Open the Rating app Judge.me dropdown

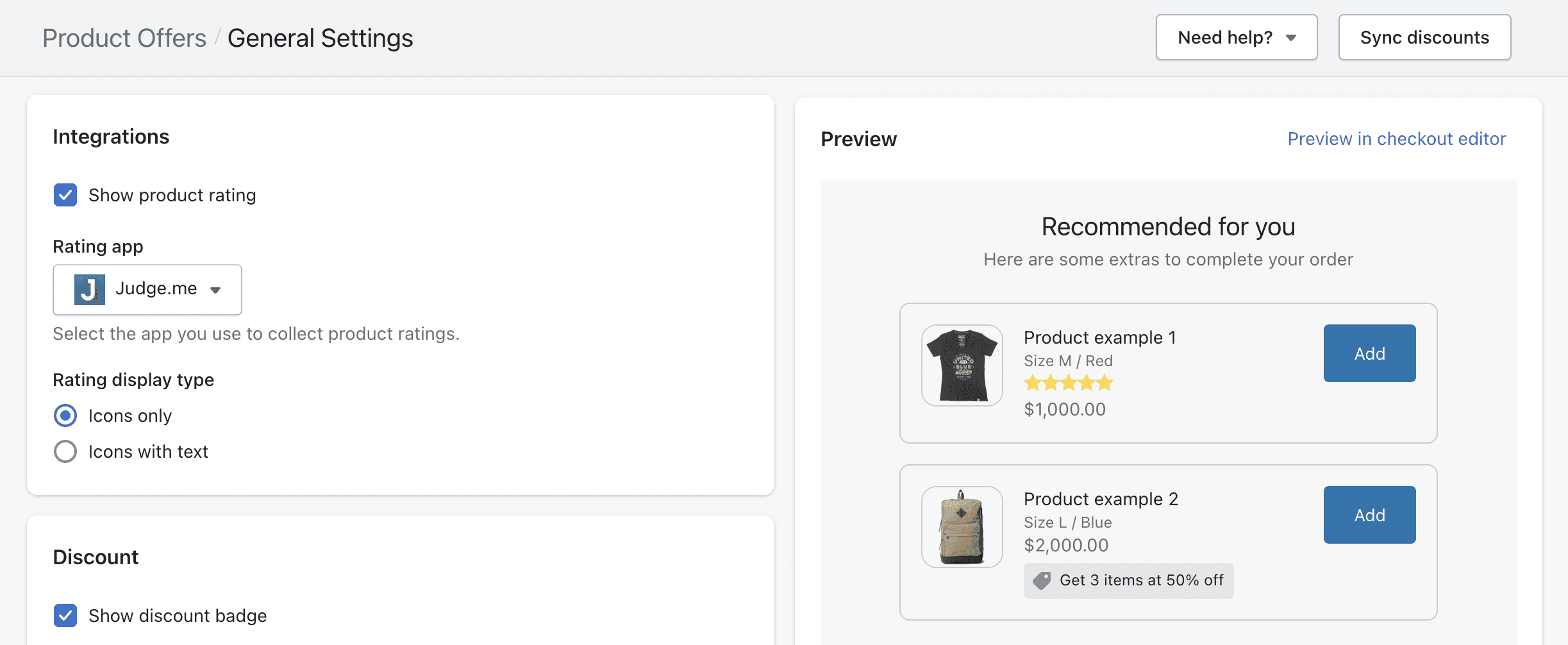tap(147, 290)
